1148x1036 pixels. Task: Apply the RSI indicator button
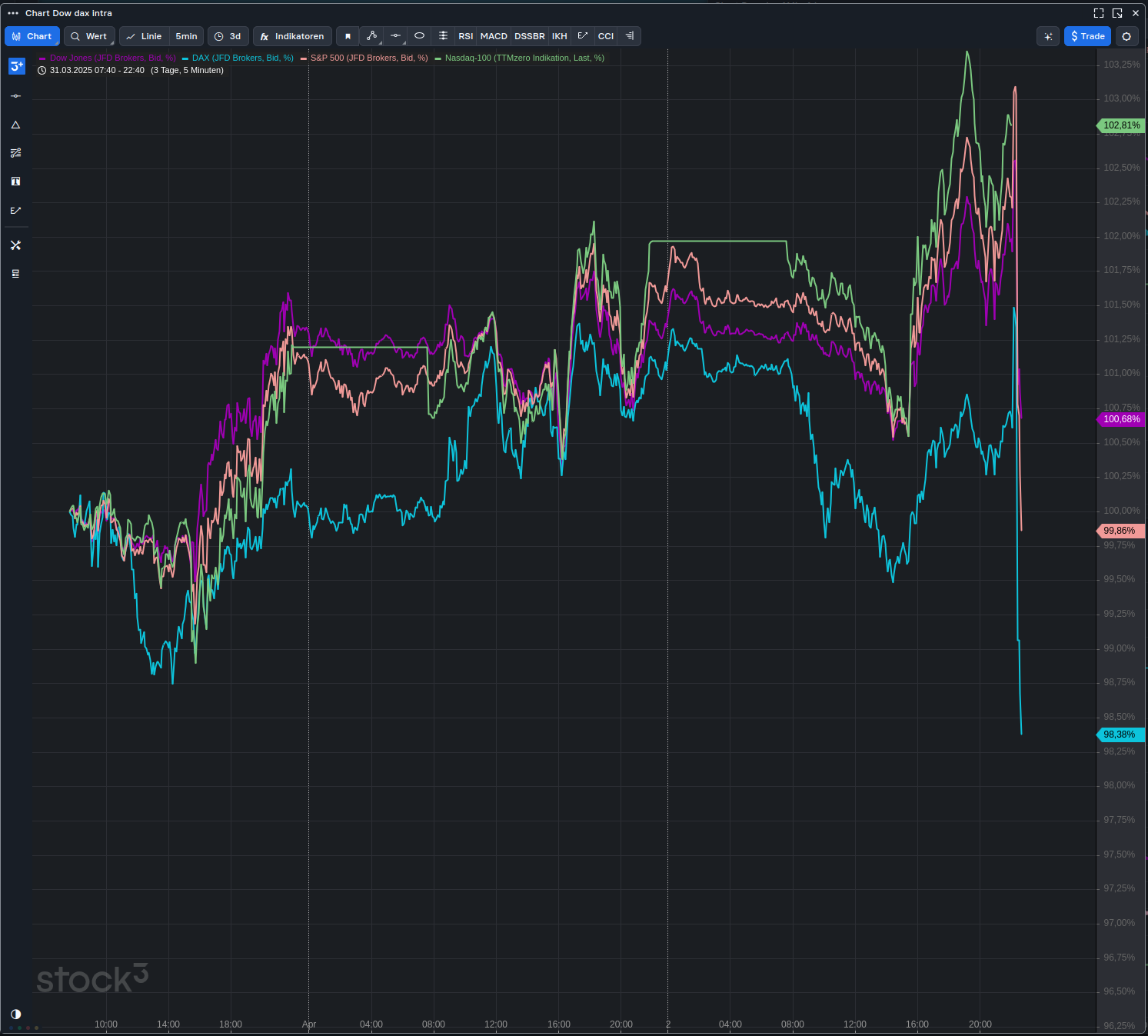pyautogui.click(x=465, y=36)
